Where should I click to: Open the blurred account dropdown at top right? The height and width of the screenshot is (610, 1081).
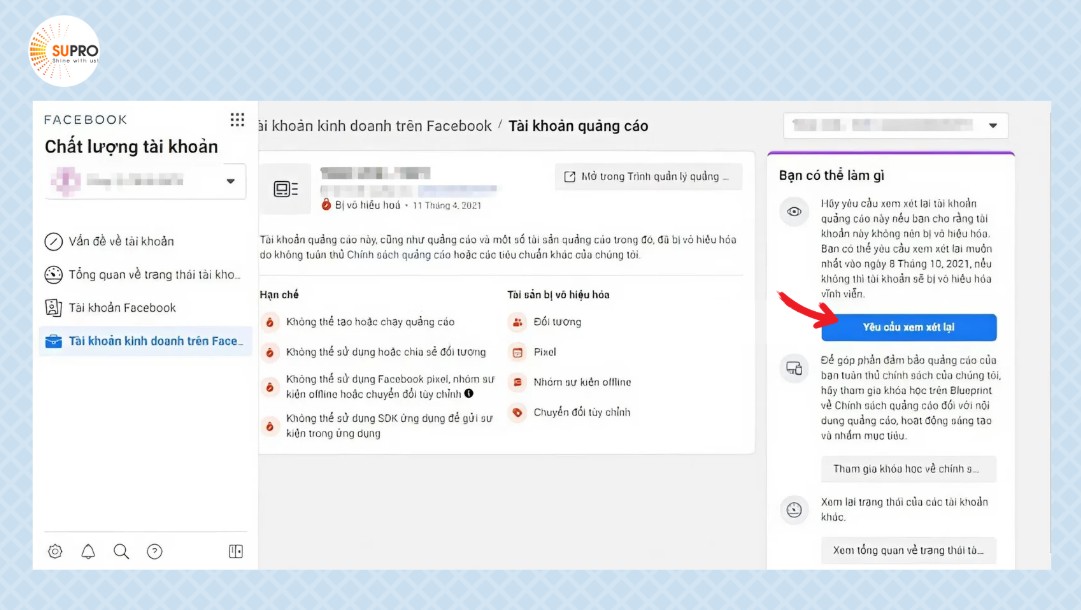(896, 125)
